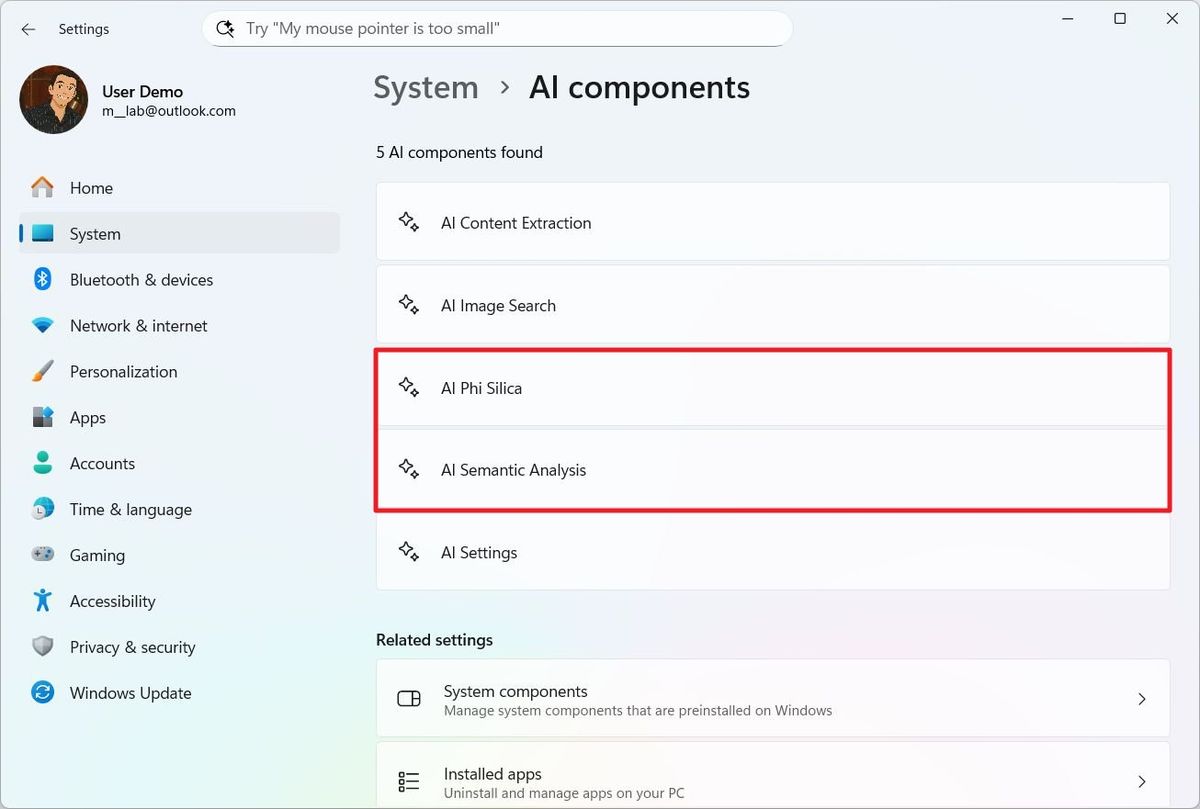Click the Gaming controller icon

point(42,555)
